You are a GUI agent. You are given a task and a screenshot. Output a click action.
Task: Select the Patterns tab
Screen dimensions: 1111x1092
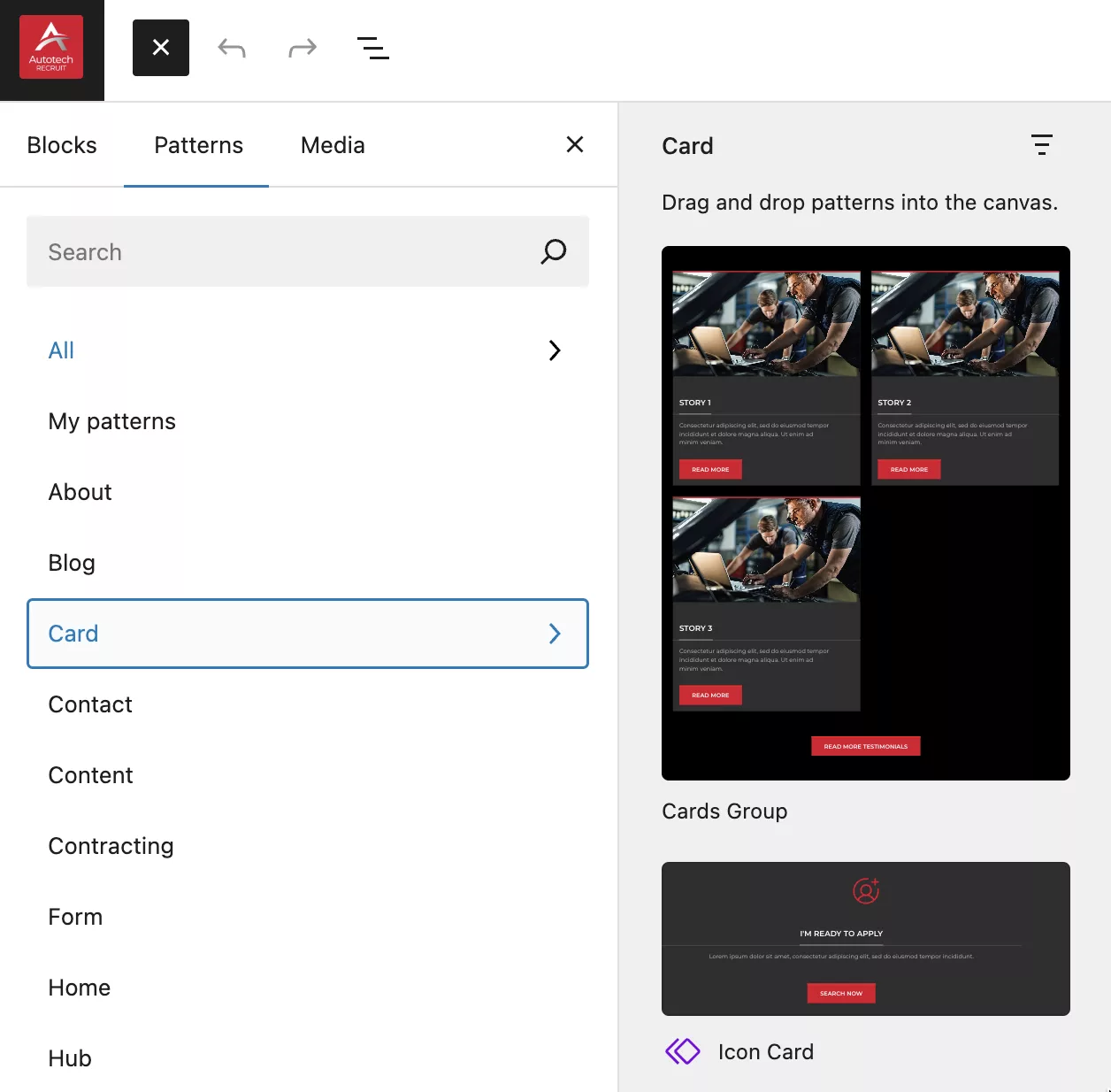point(198,145)
